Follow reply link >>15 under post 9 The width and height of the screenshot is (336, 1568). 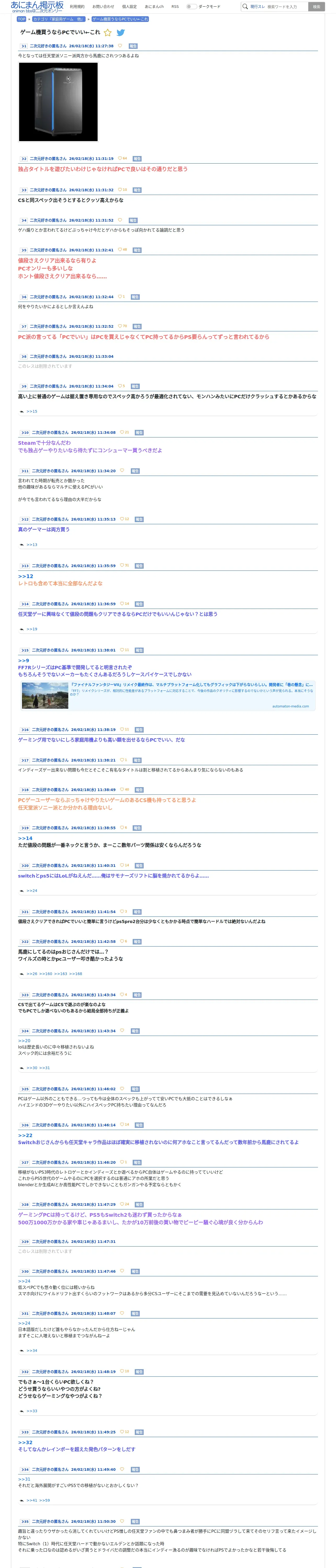coord(32,412)
